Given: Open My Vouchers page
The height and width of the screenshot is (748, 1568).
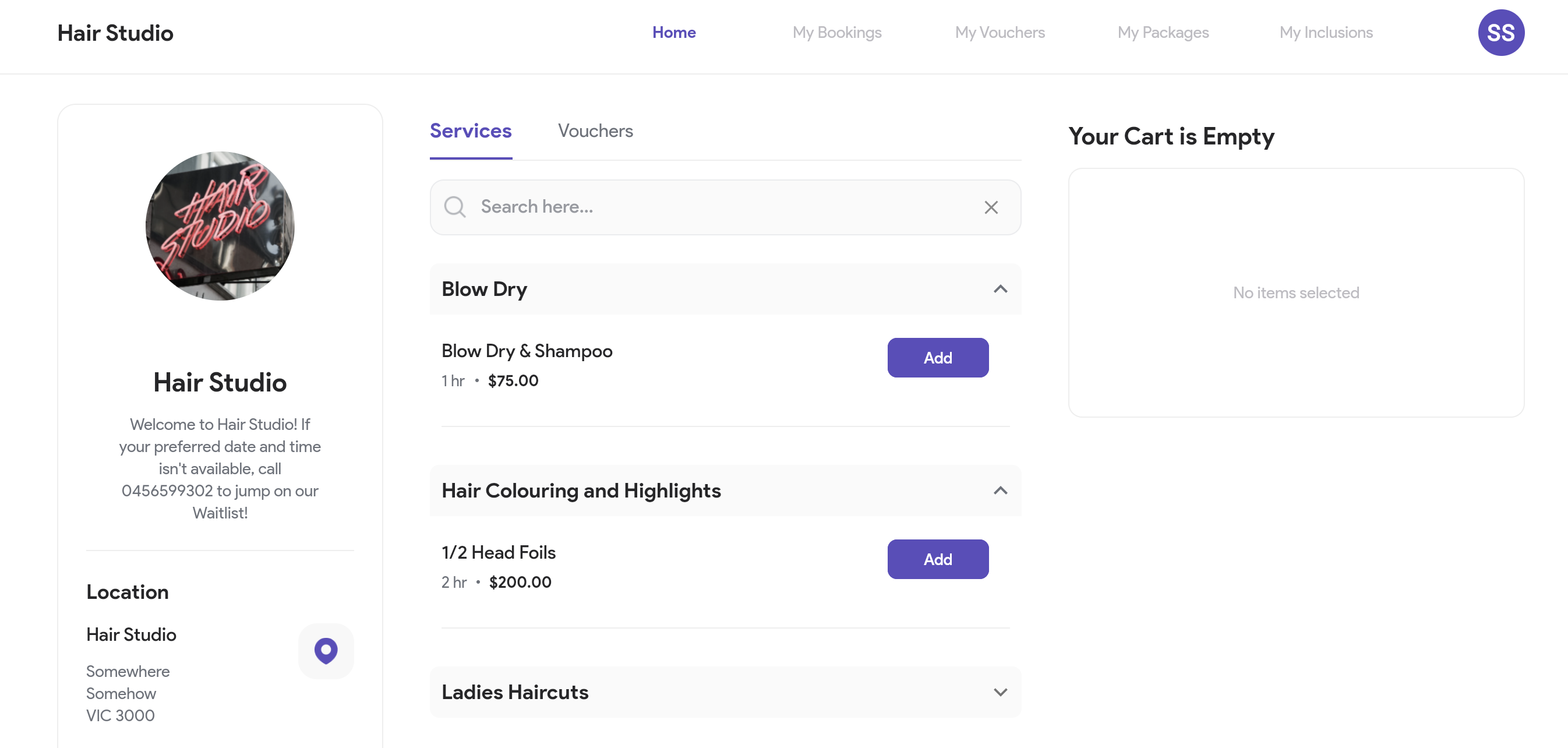Looking at the screenshot, I should (x=1000, y=32).
